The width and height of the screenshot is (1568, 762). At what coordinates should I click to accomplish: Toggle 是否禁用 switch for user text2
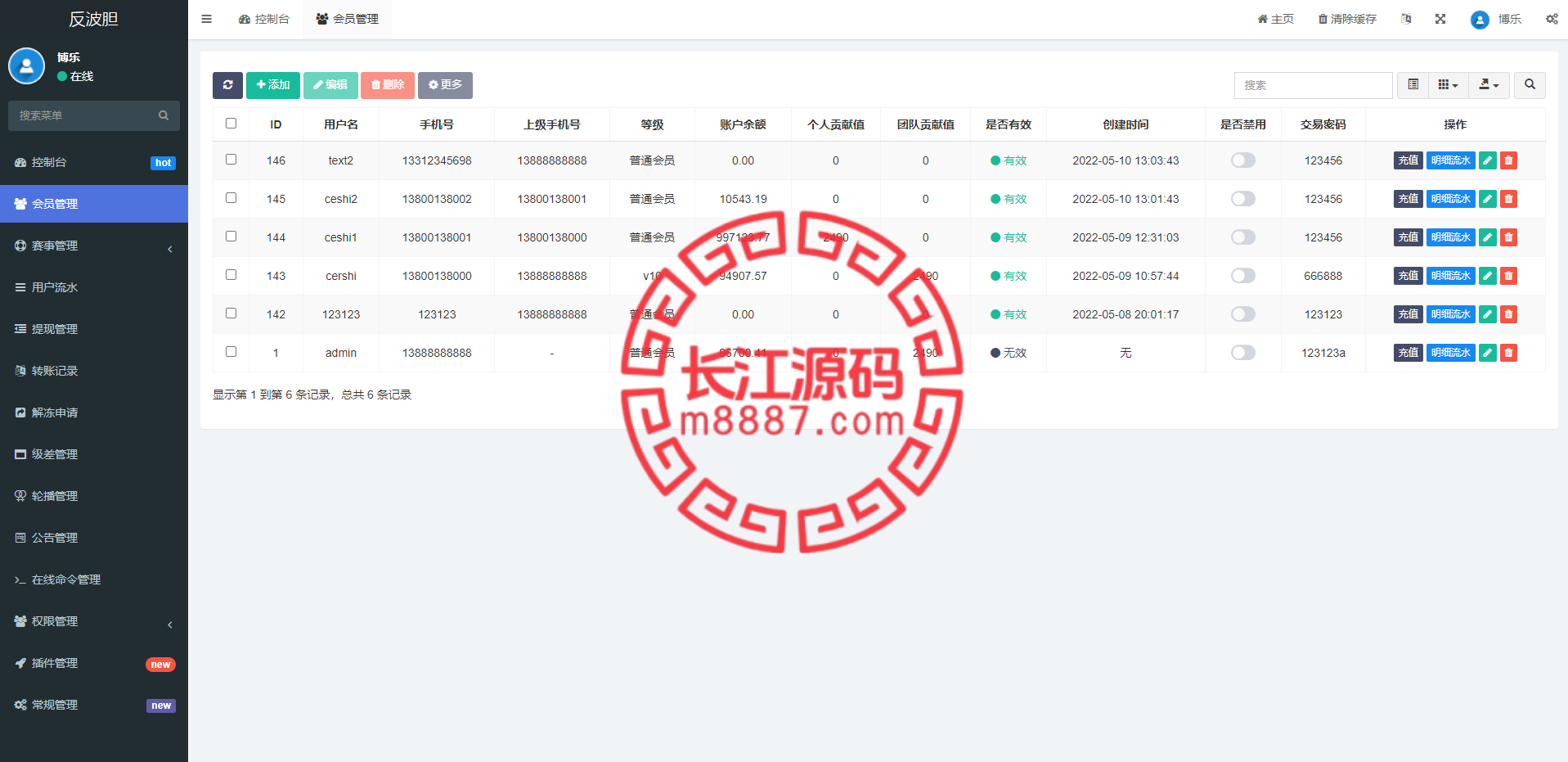(1243, 160)
